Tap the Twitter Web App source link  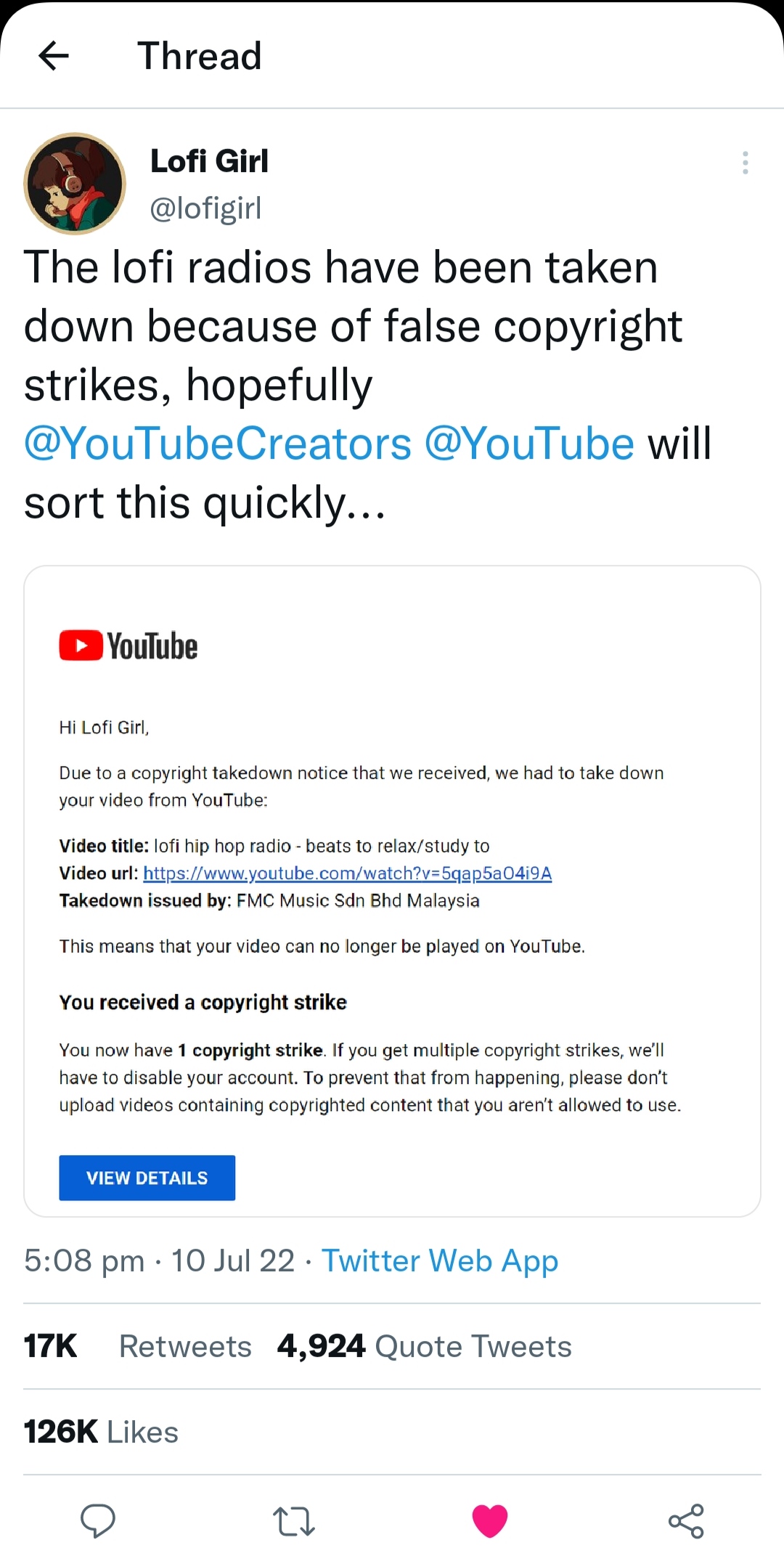pyautogui.click(x=440, y=1261)
